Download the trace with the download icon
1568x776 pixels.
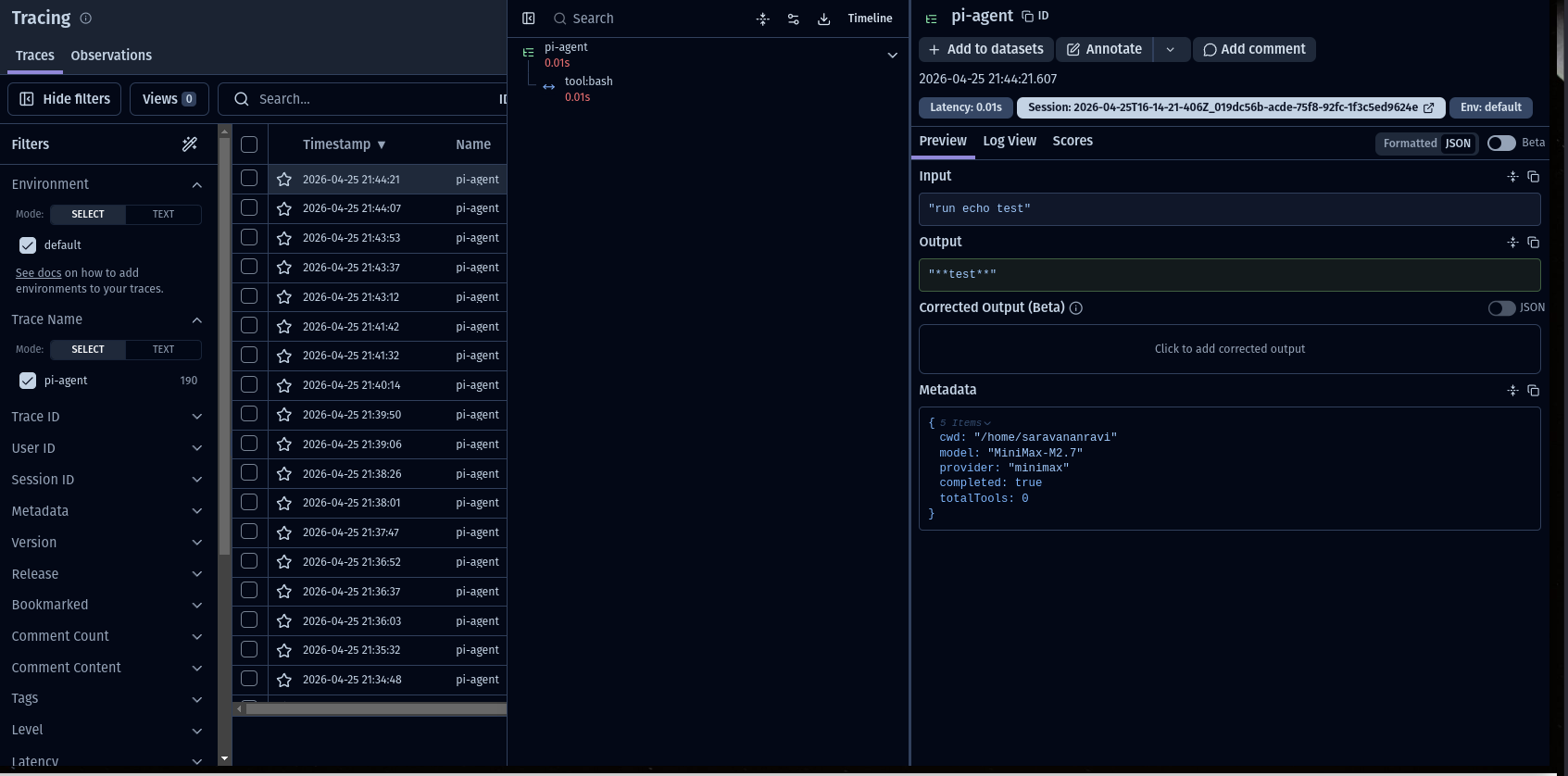coord(824,19)
